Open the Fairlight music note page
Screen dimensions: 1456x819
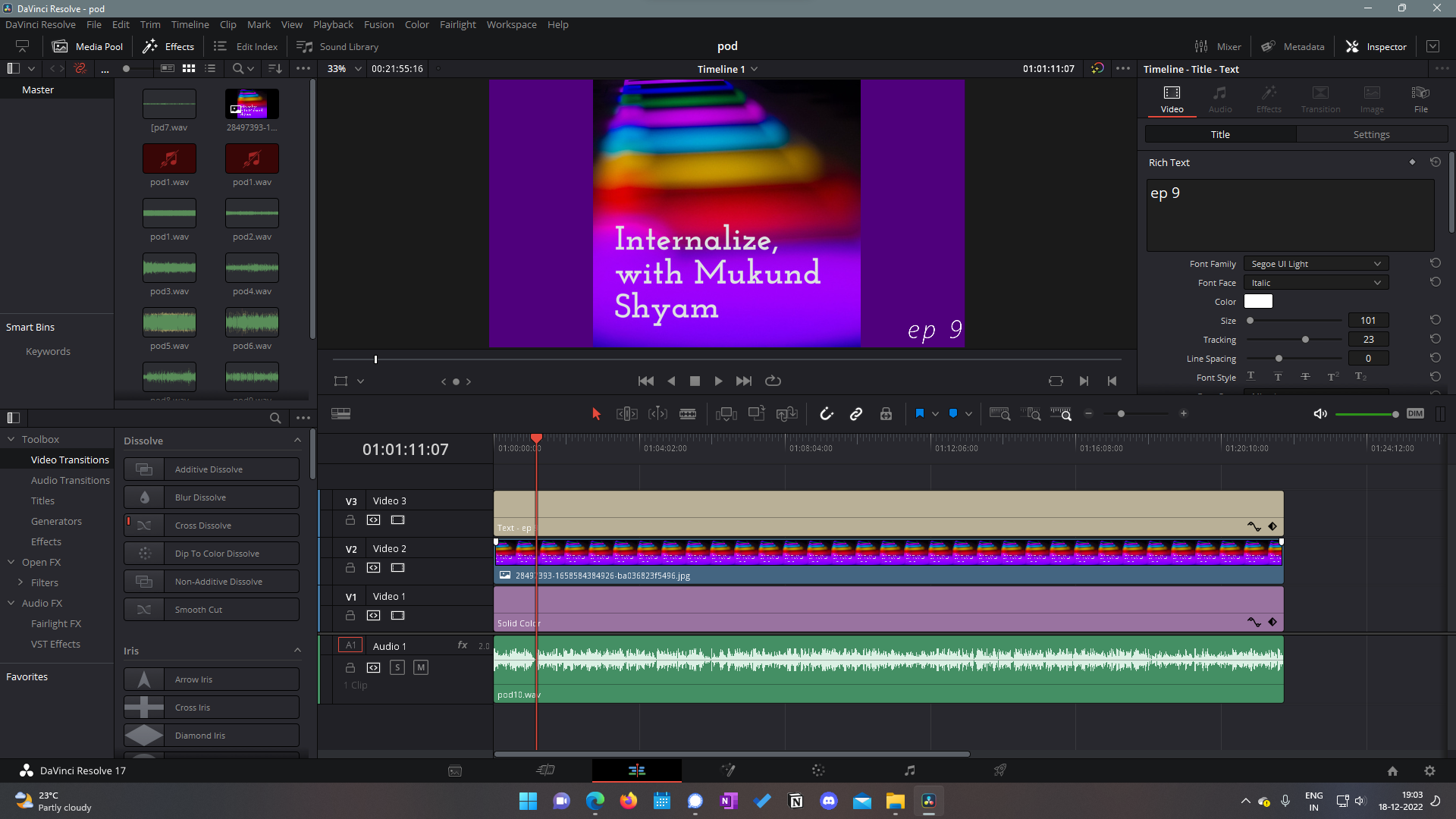909,770
